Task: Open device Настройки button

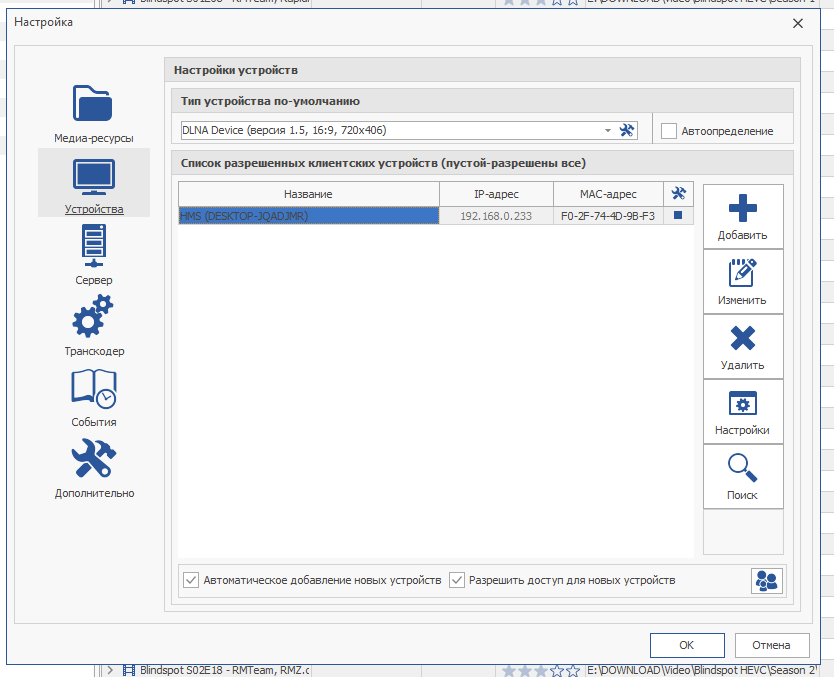Action: pos(742,412)
